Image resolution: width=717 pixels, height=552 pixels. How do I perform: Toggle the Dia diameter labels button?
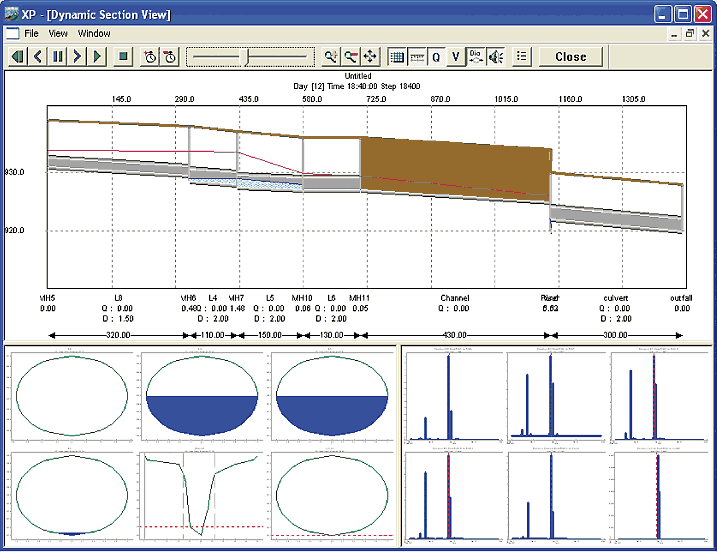tap(476, 57)
